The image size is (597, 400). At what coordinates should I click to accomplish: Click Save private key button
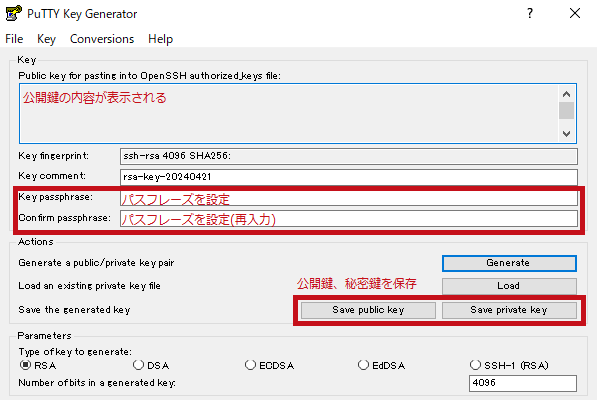tap(509, 310)
